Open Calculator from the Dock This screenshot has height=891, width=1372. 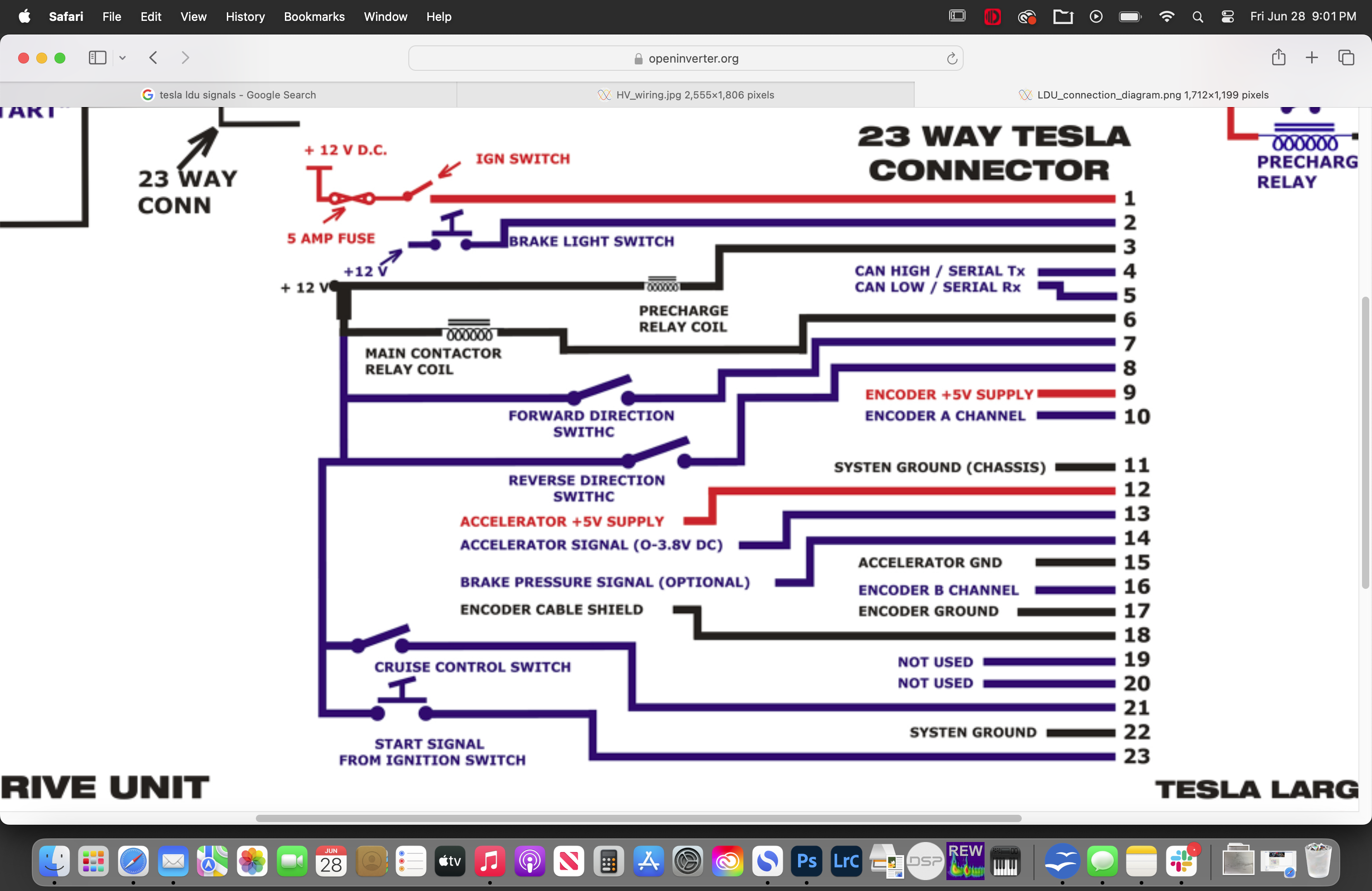tap(608, 861)
